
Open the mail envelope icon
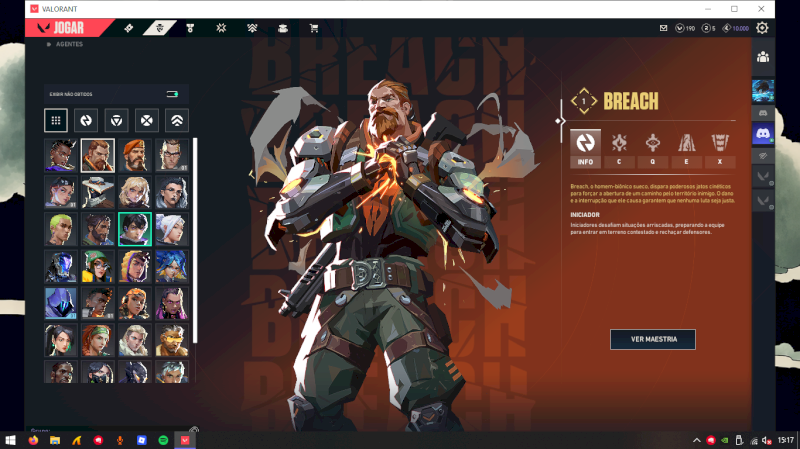(x=663, y=28)
